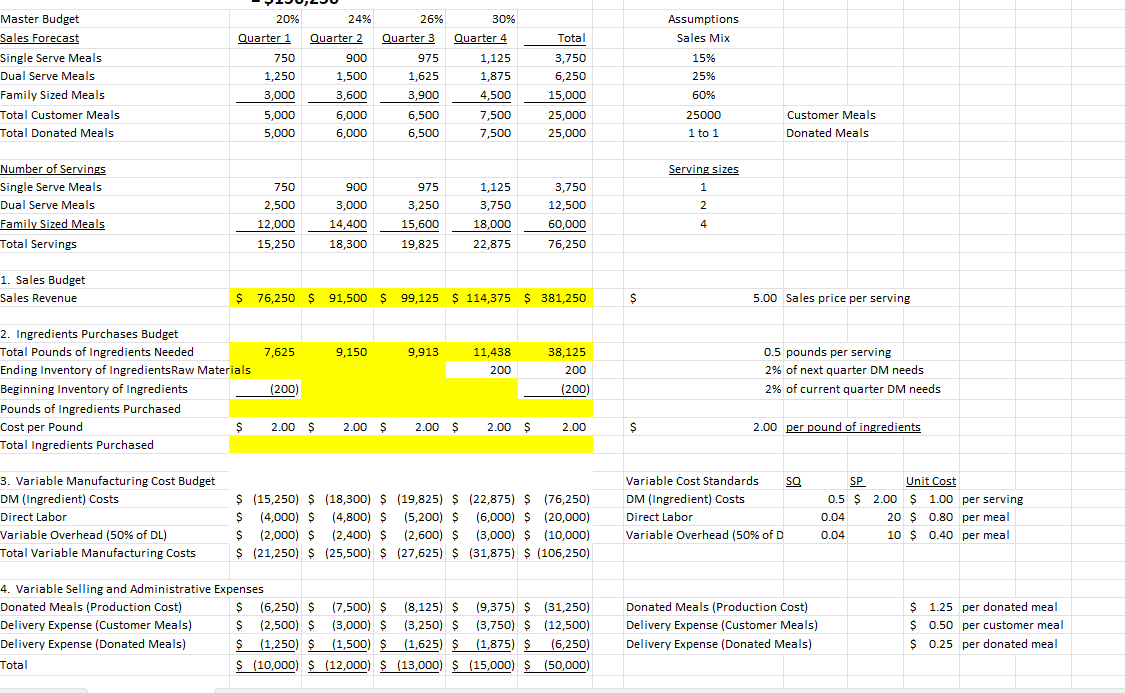Click the 'SQ' column heading
The image size is (1125, 693).
[793, 481]
